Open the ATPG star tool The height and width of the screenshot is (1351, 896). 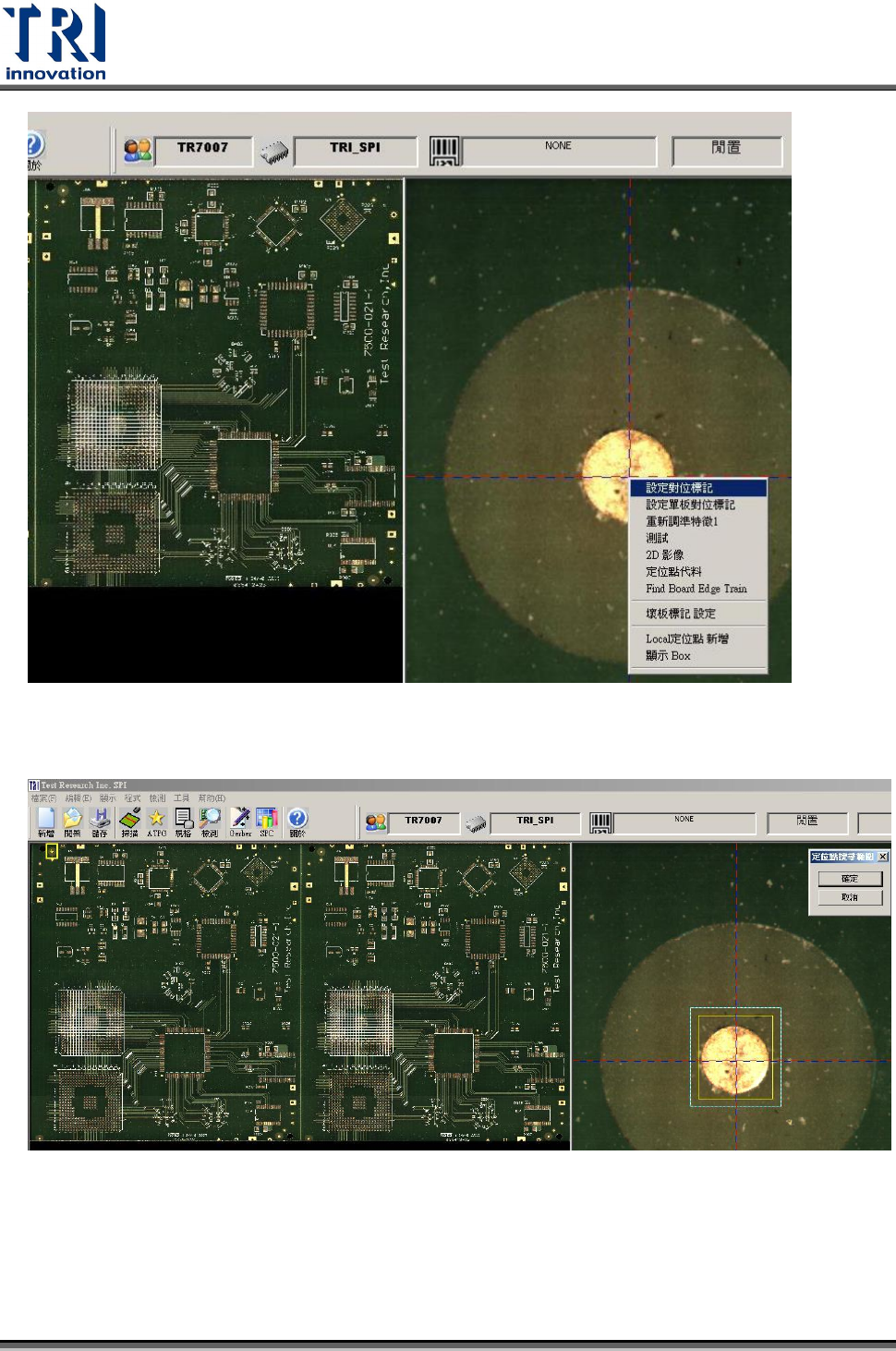157,821
